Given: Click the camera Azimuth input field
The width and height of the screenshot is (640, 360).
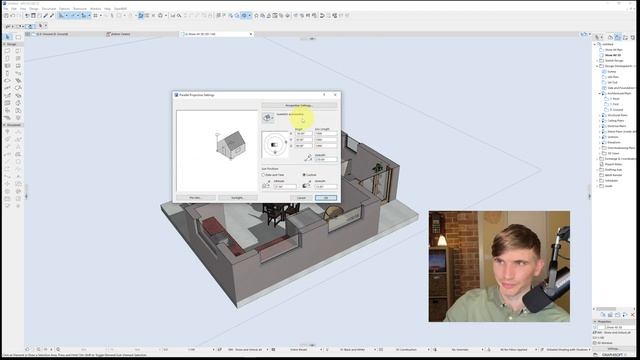Looking at the screenshot, I should pos(326,159).
